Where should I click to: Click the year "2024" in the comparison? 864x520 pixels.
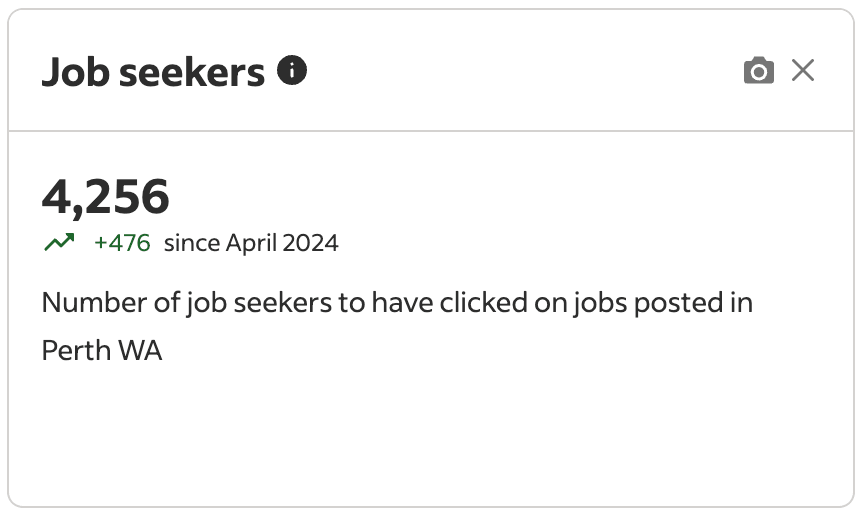pyautogui.click(x=312, y=243)
